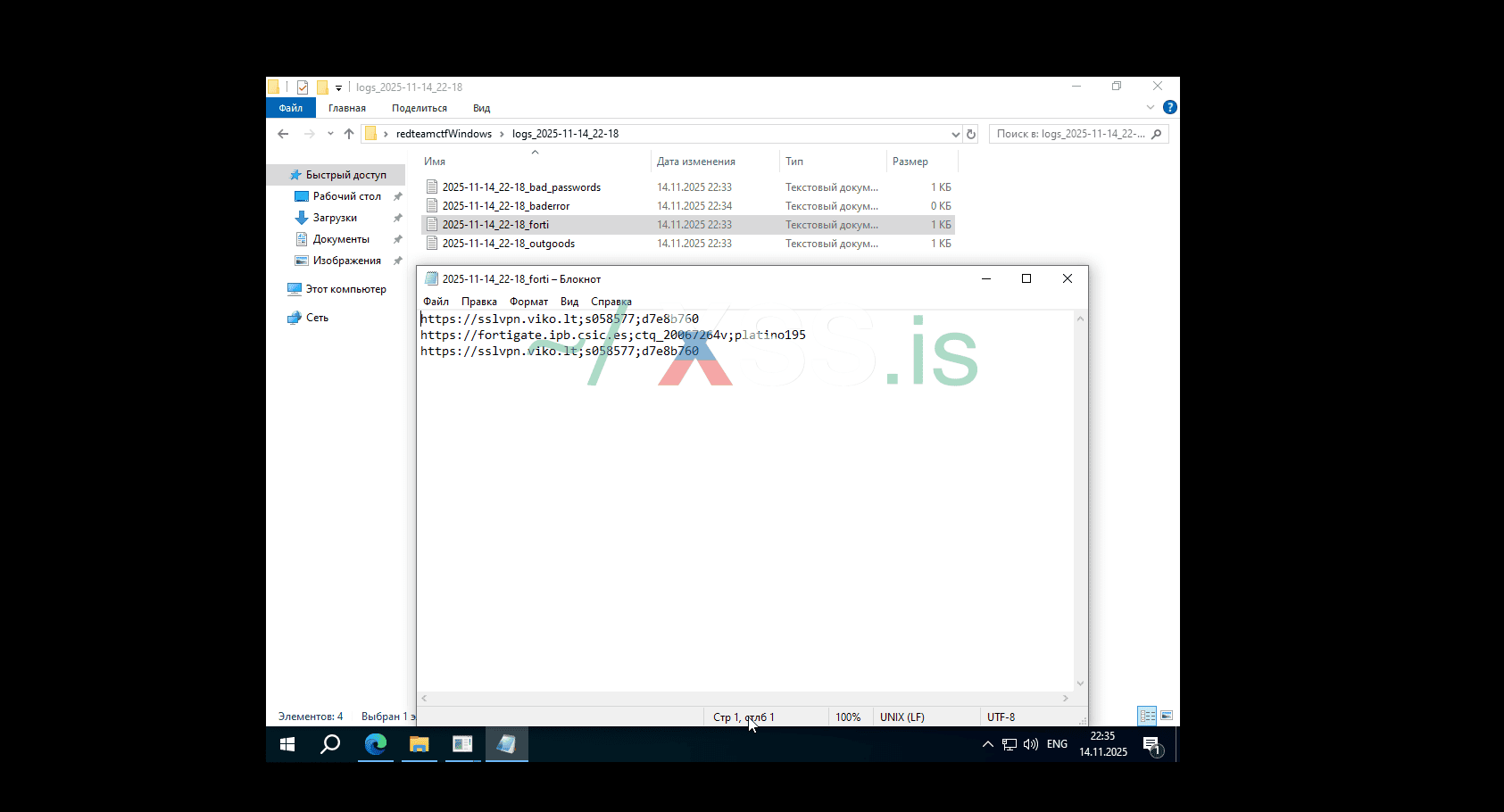Click the network icon in system tray
Image resolution: width=1504 pixels, height=812 pixels.
[1010, 744]
